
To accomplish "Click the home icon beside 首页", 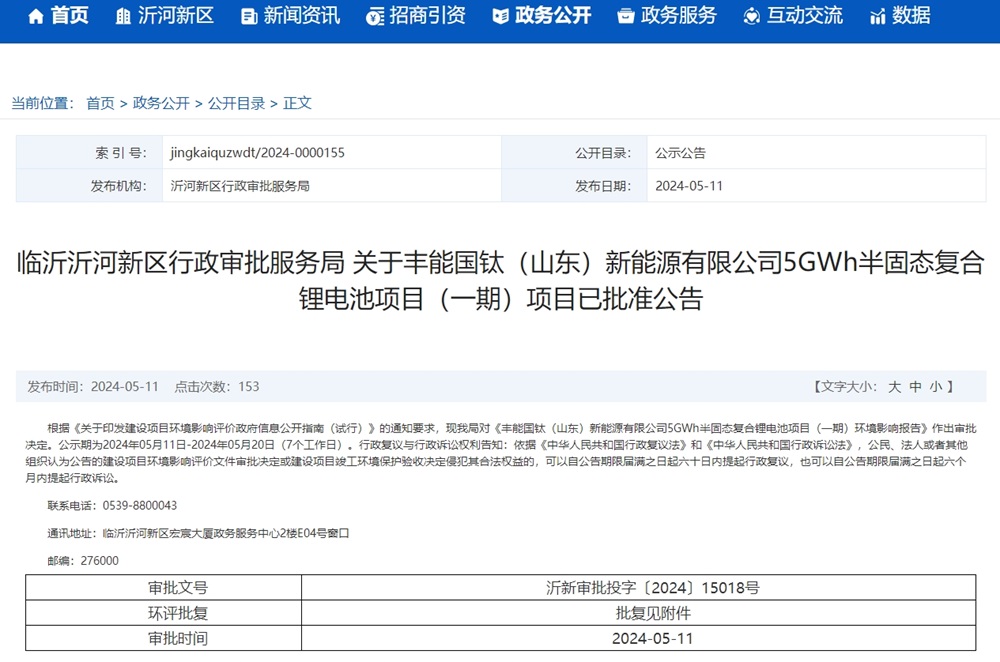I will pos(34,16).
